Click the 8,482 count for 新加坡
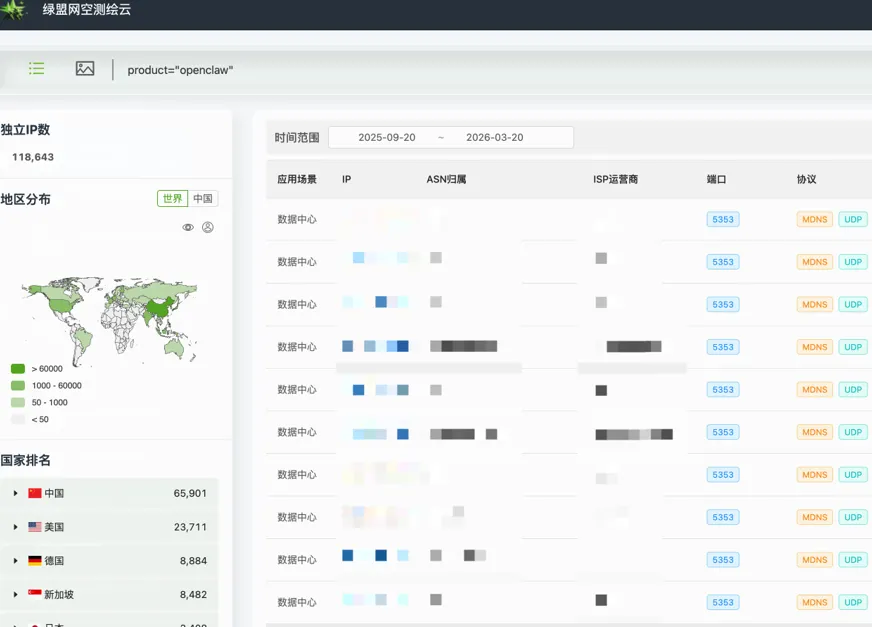Image resolution: width=872 pixels, height=627 pixels. click(194, 595)
